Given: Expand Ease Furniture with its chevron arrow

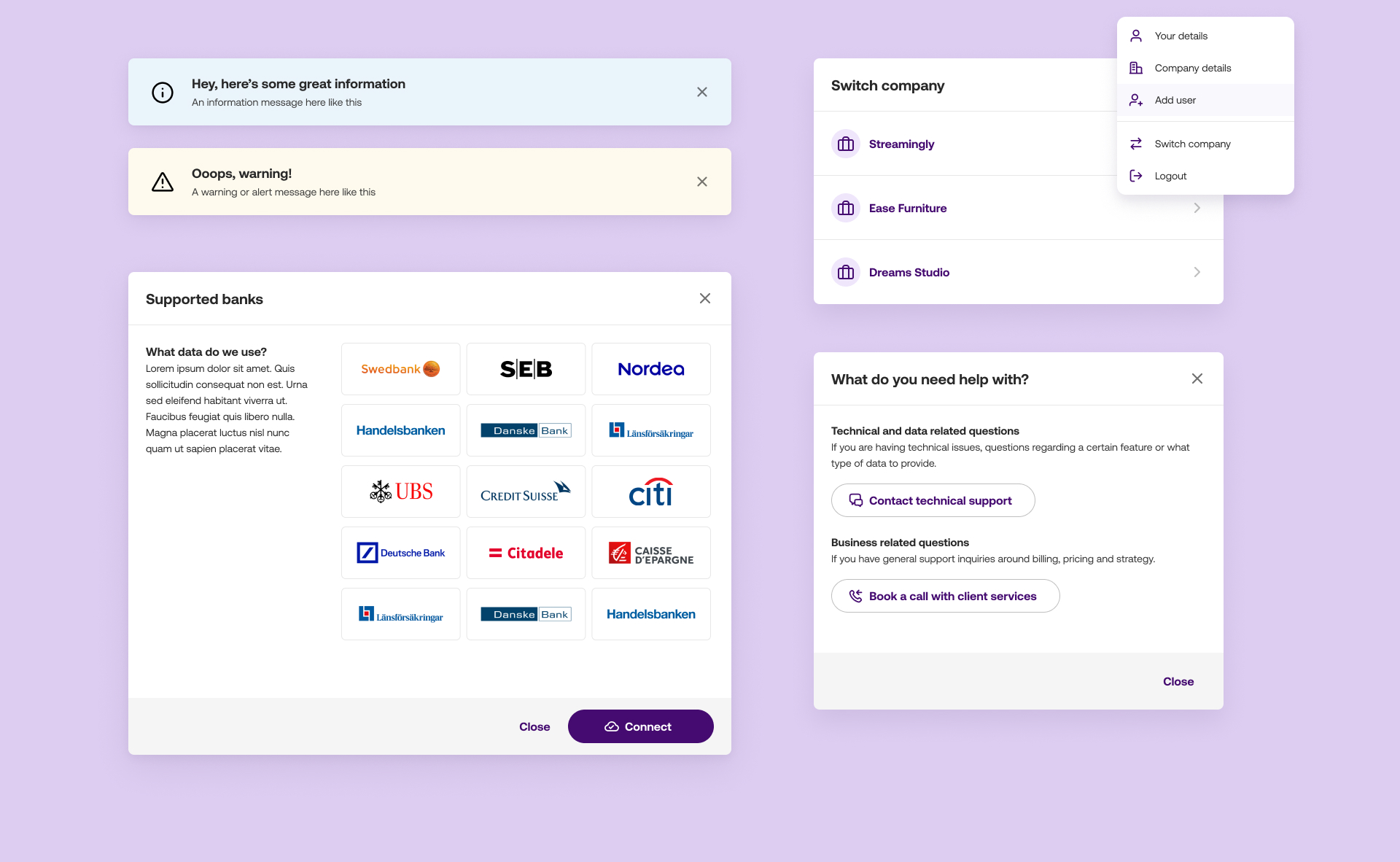Looking at the screenshot, I should (1197, 208).
